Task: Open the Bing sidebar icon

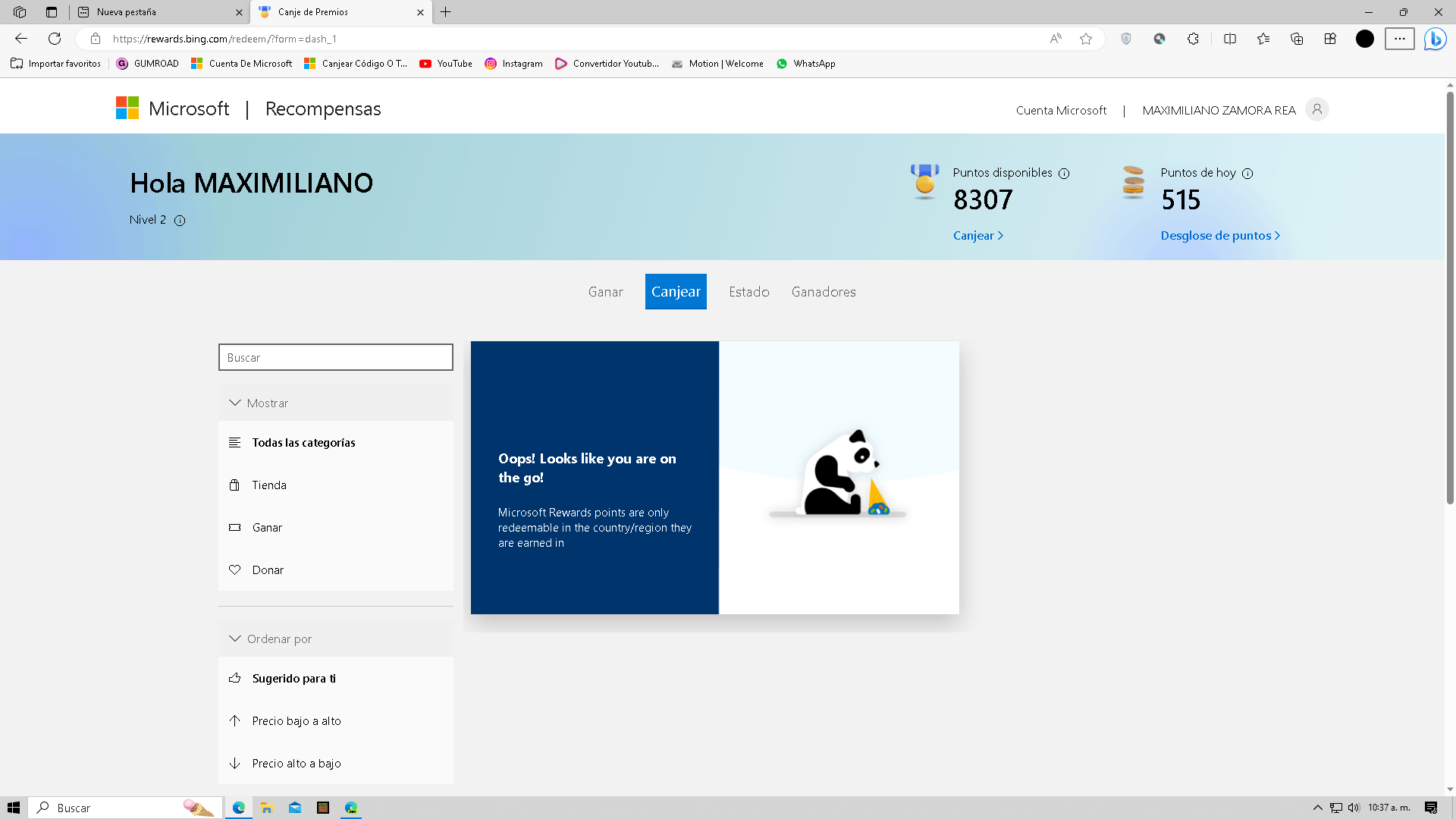Action: (x=1435, y=39)
